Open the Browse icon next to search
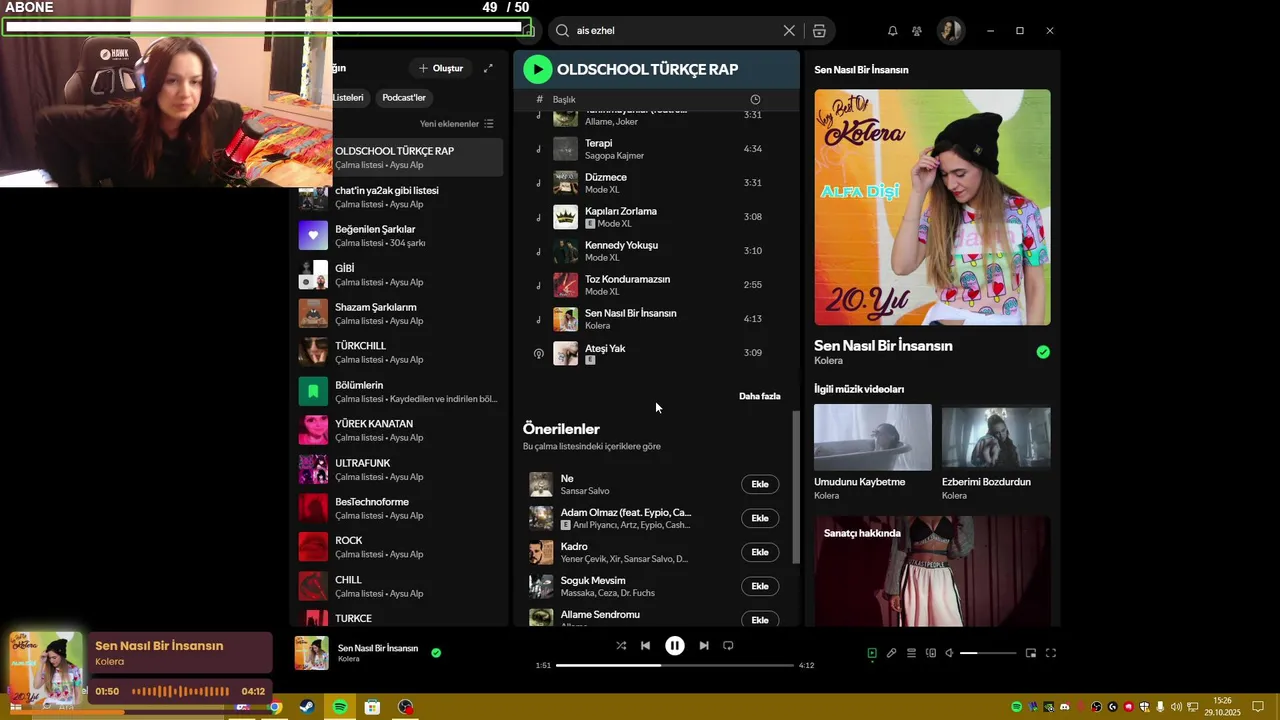Viewport: 1280px width, 720px height. click(x=819, y=31)
